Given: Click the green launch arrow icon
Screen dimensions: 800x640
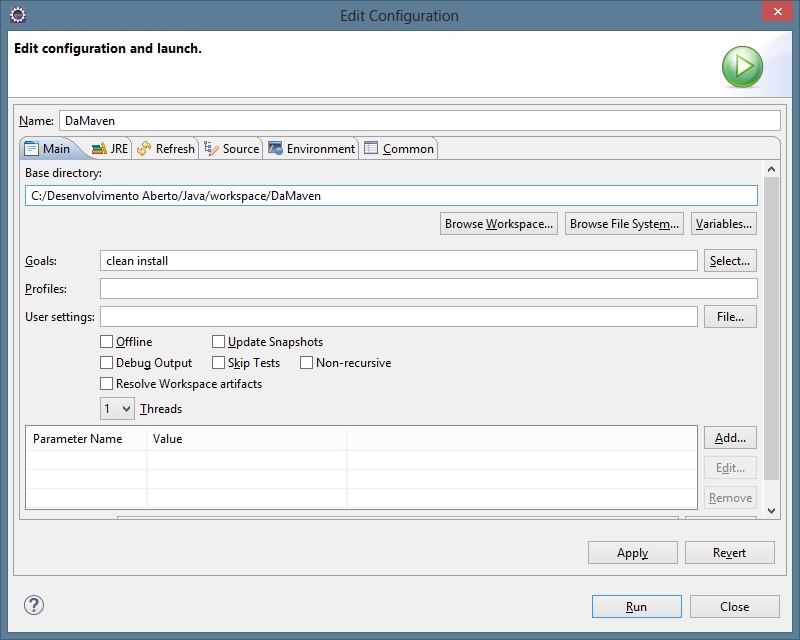Looking at the screenshot, I should point(742,67).
